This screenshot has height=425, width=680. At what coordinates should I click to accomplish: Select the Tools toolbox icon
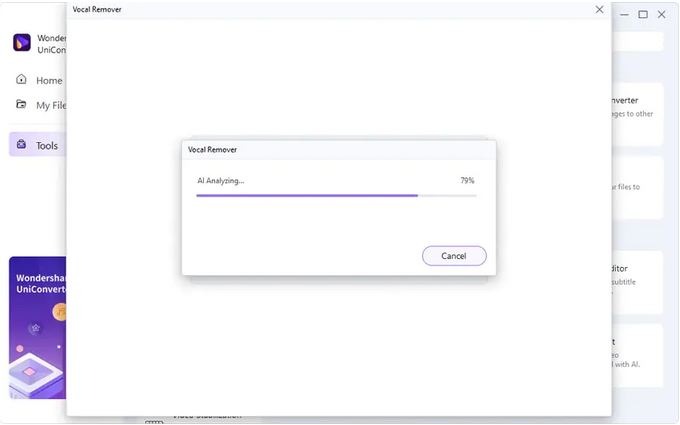[x=21, y=144]
